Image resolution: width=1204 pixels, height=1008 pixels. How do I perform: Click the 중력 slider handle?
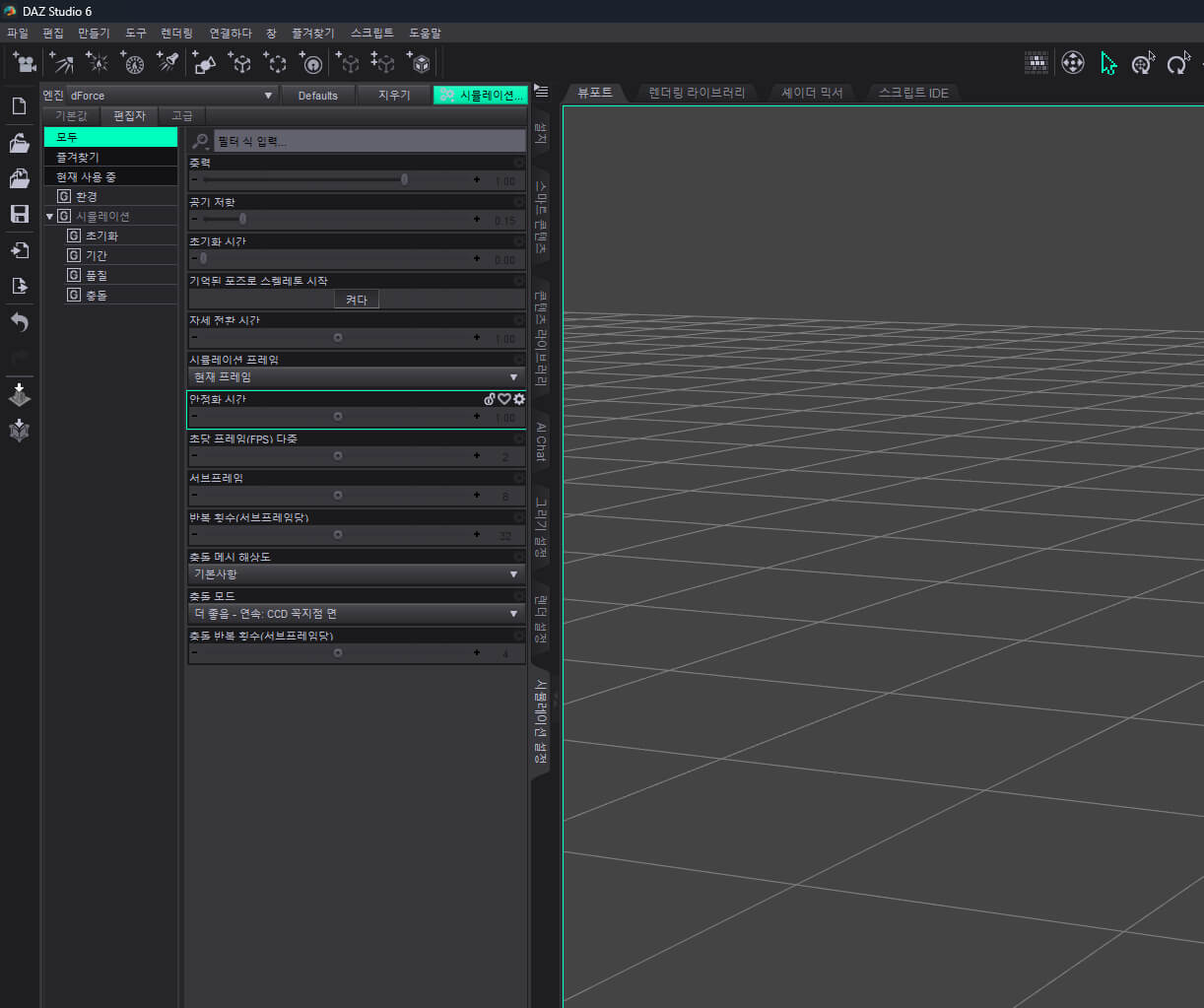coord(404,180)
